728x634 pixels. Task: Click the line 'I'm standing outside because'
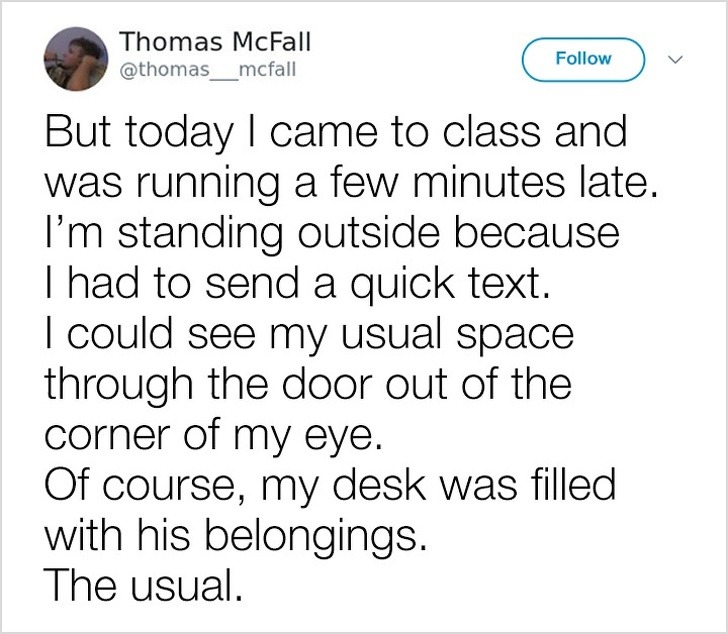pos(333,234)
